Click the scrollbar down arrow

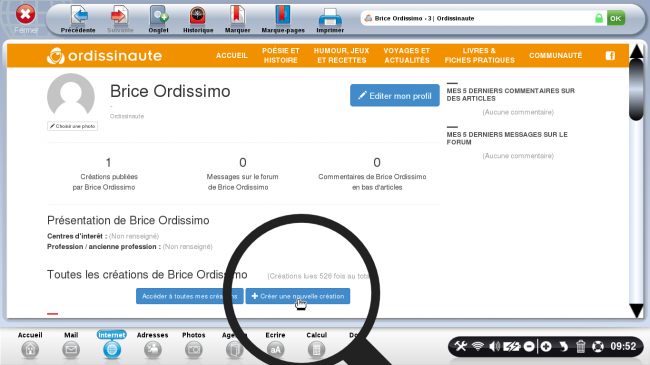(x=636, y=310)
